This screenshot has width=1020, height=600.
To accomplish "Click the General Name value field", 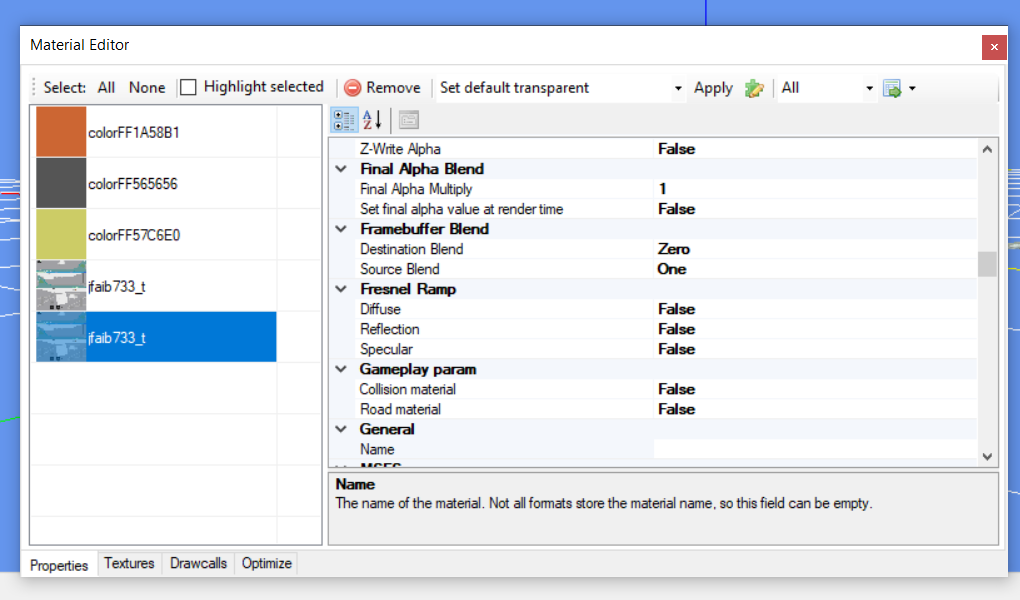I will click(814, 449).
